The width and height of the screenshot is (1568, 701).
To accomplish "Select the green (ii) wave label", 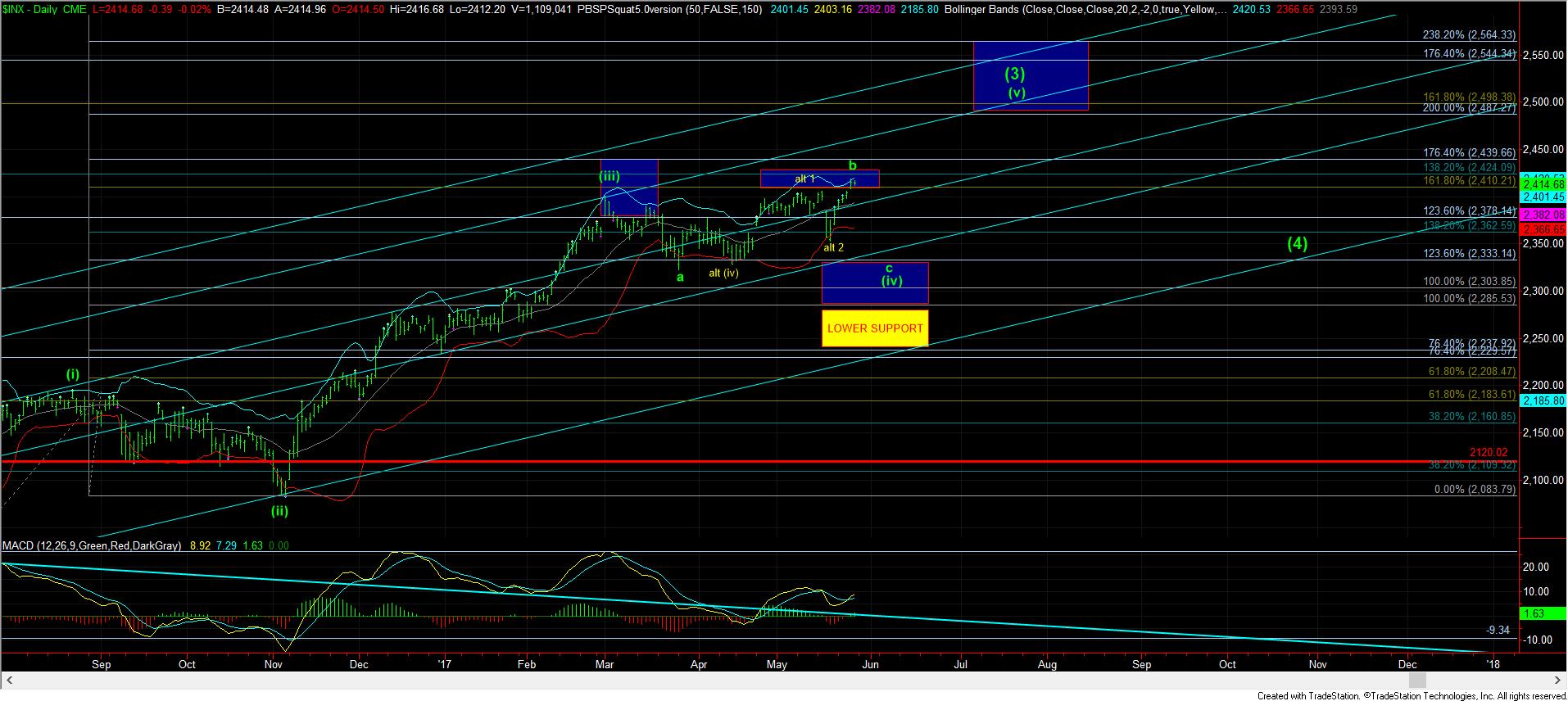I will 279,510.
